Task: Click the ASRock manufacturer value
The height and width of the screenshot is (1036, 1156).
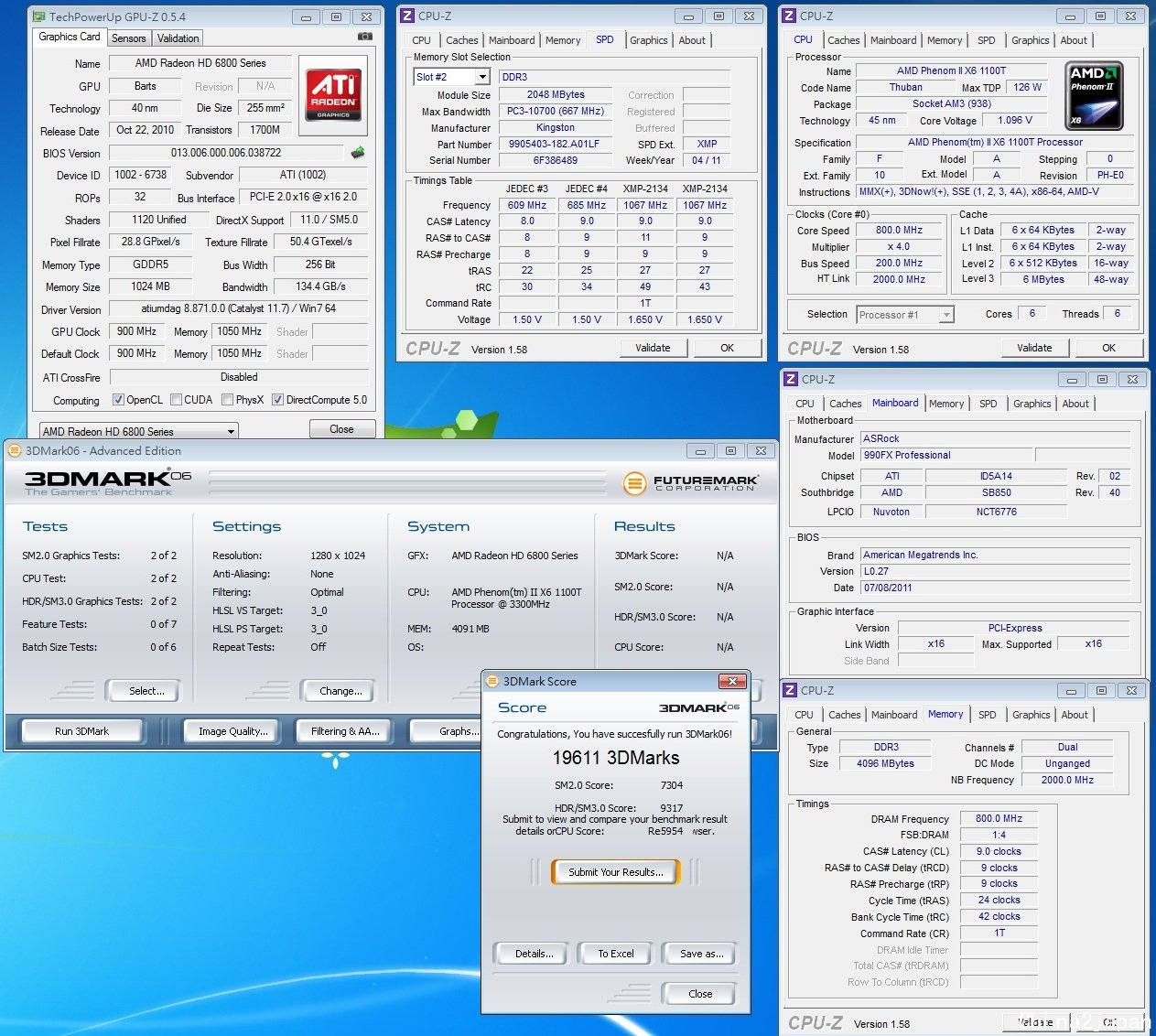Action: click(995, 438)
